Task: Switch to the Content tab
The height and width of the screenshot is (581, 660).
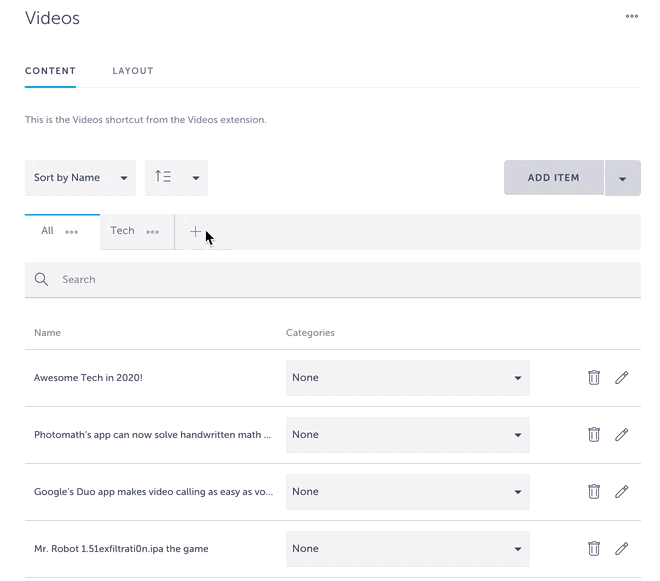Action: coord(51,71)
